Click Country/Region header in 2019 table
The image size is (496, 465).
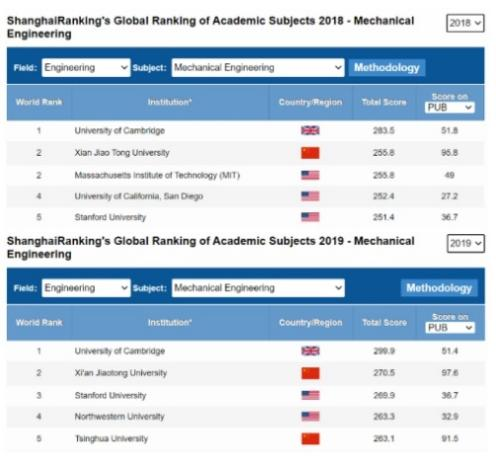tap(310, 323)
